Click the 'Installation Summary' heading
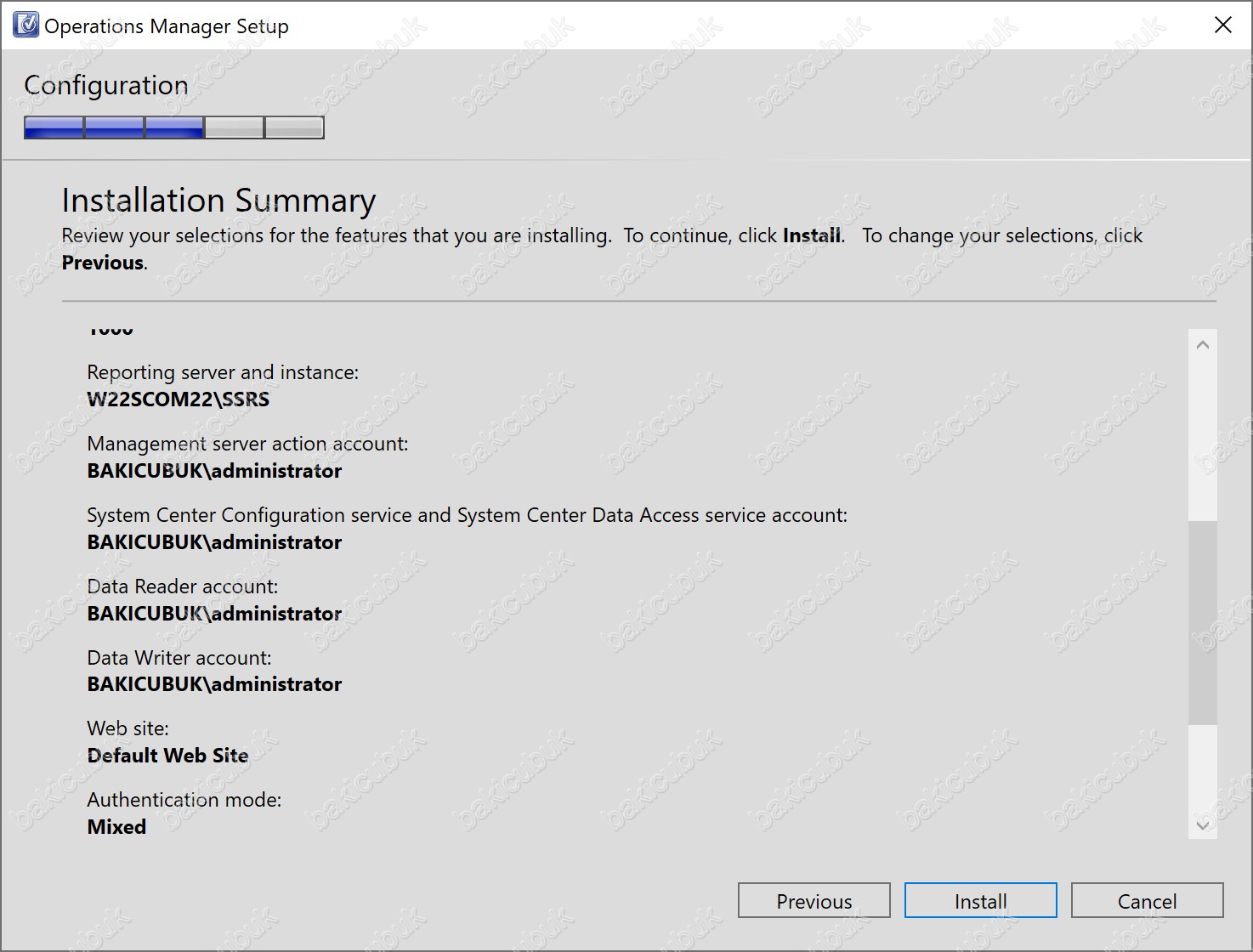The image size is (1253, 952). click(x=218, y=201)
